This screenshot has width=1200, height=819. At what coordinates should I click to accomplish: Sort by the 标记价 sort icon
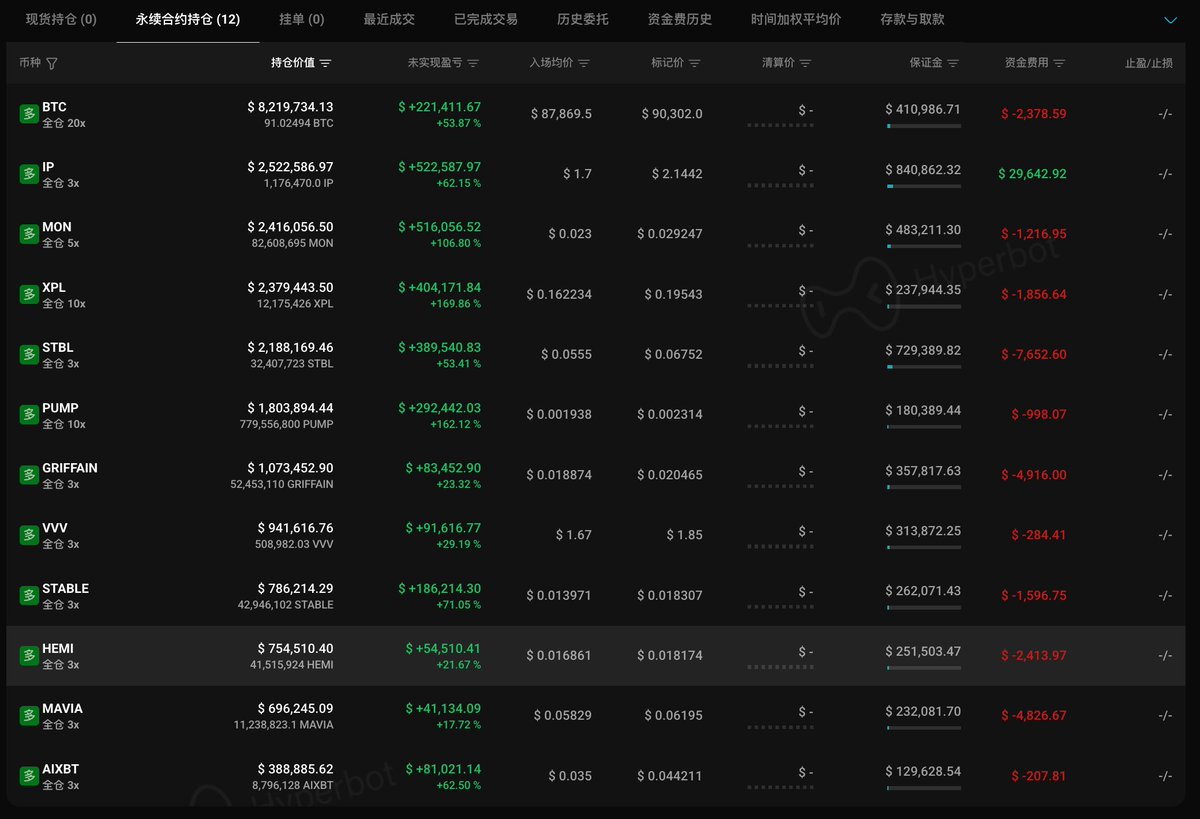(x=694, y=63)
